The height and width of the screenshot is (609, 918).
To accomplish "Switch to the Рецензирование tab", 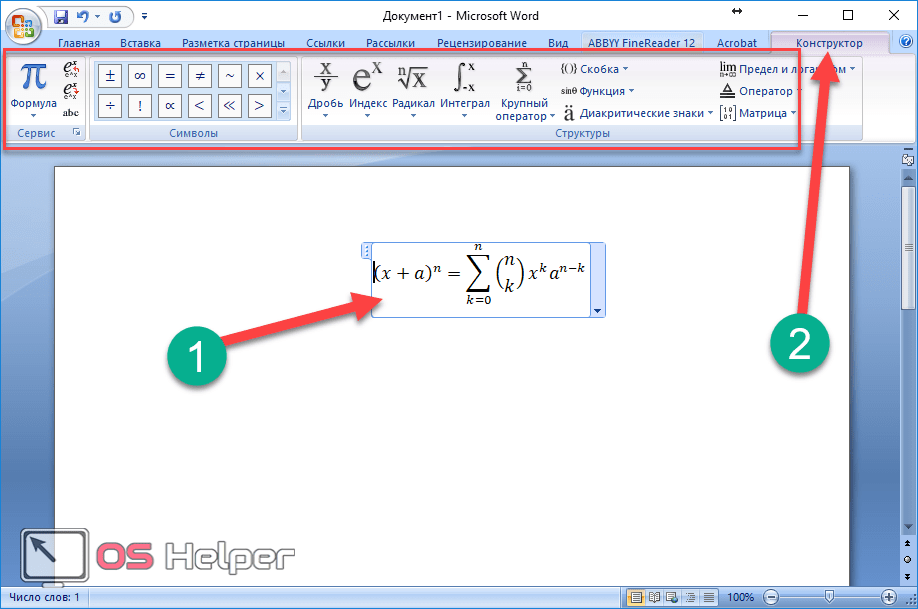I will point(481,43).
